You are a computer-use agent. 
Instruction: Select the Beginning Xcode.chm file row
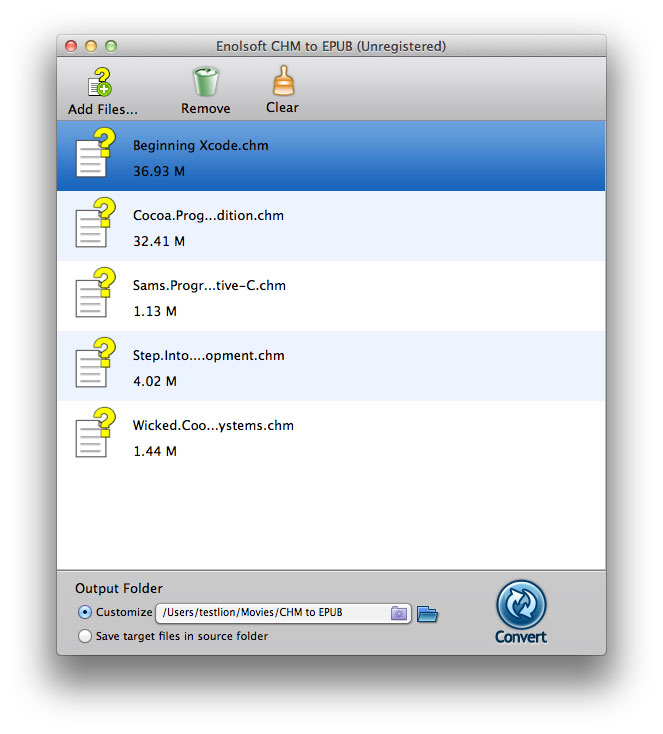(x=331, y=156)
